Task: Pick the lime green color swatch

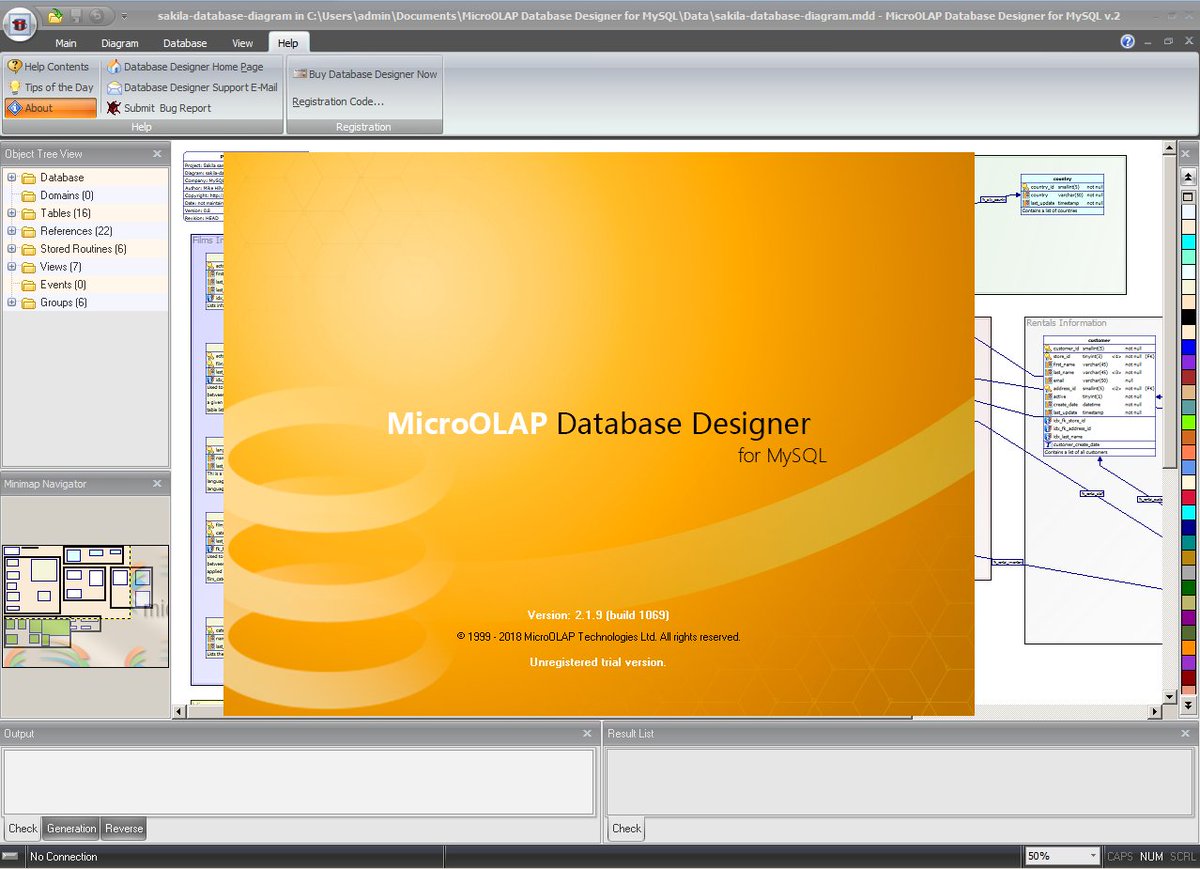Action: (x=1188, y=423)
